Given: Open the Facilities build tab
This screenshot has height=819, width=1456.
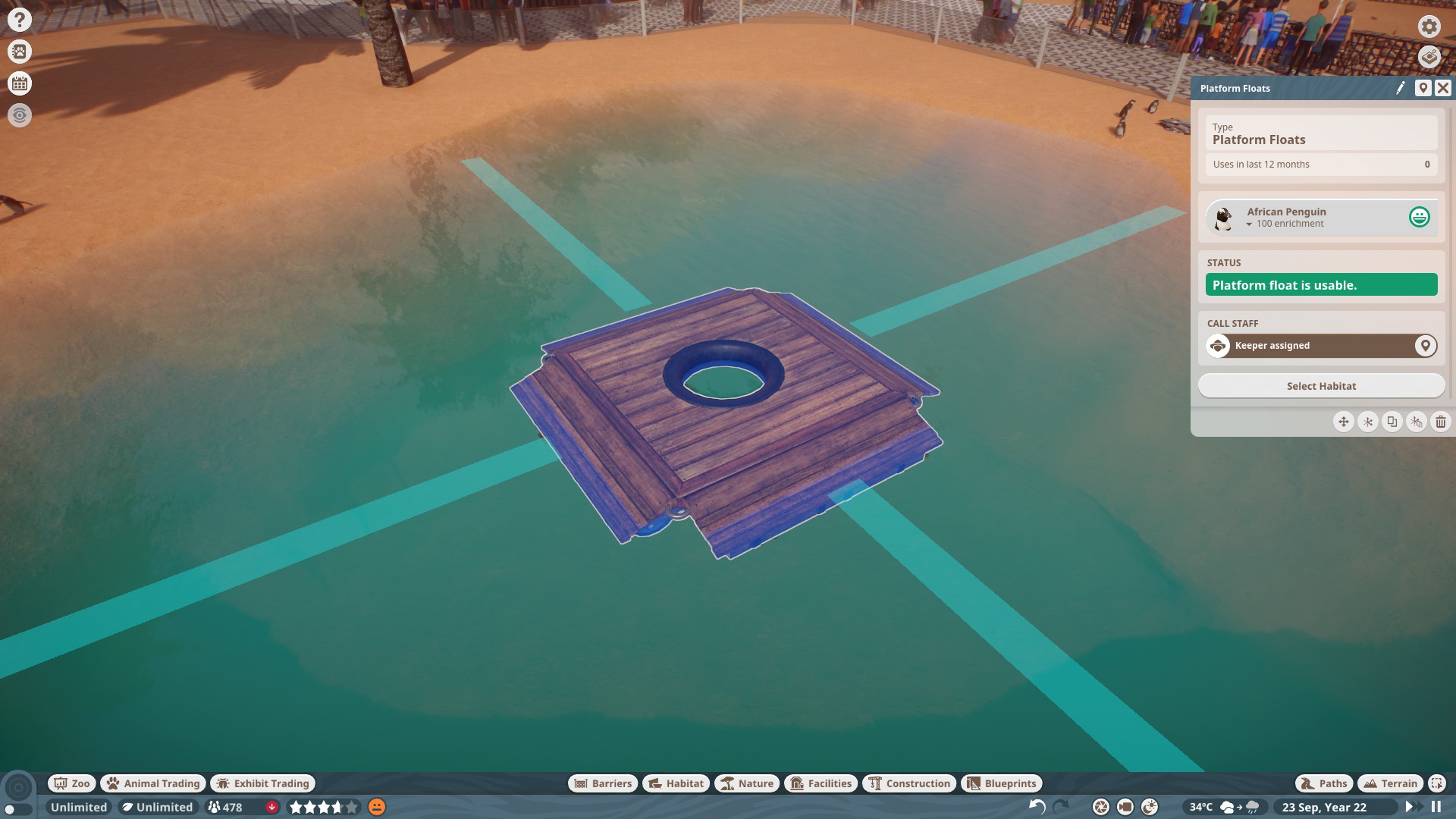Looking at the screenshot, I should [821, 783].
